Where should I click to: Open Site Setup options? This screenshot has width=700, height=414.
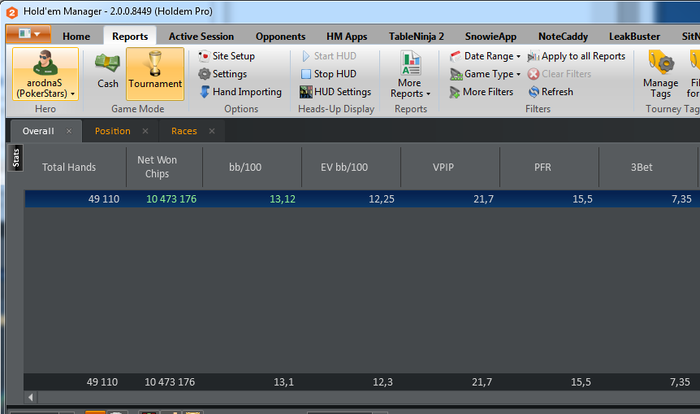(x=227, y=56)
